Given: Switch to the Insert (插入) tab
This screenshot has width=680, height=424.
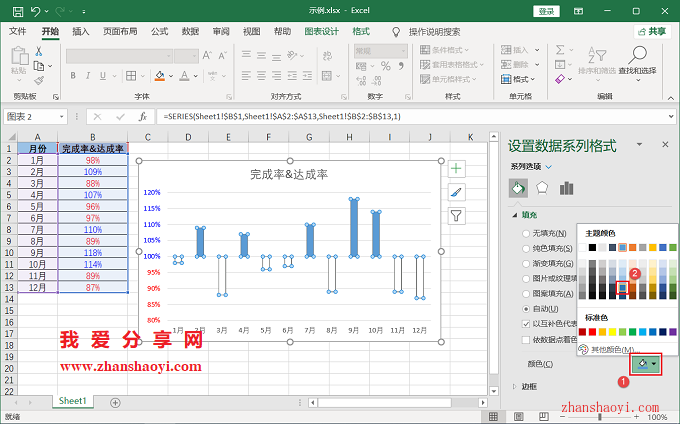Looking at the screenshot, I should (80, 32).
